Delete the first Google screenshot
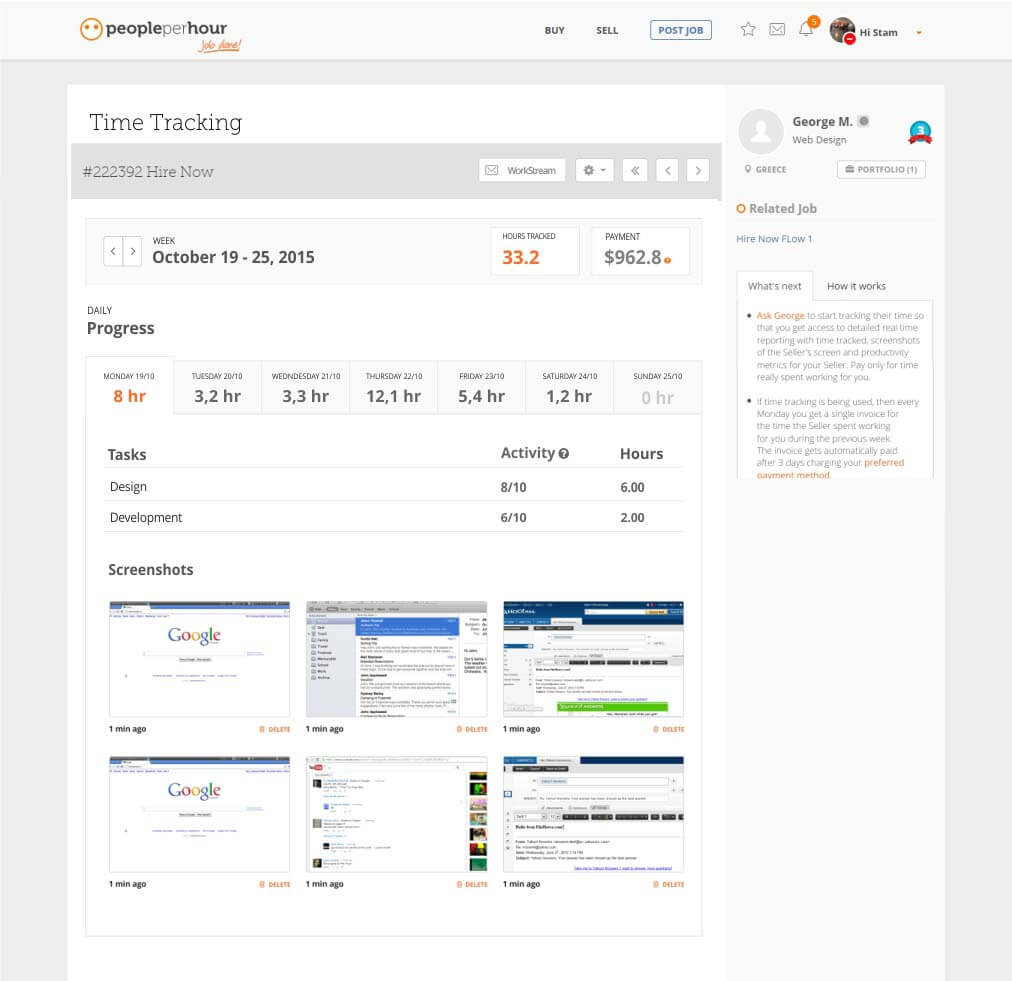The height and width of the screenshot is (981, 1012). [x=275, y=729]
